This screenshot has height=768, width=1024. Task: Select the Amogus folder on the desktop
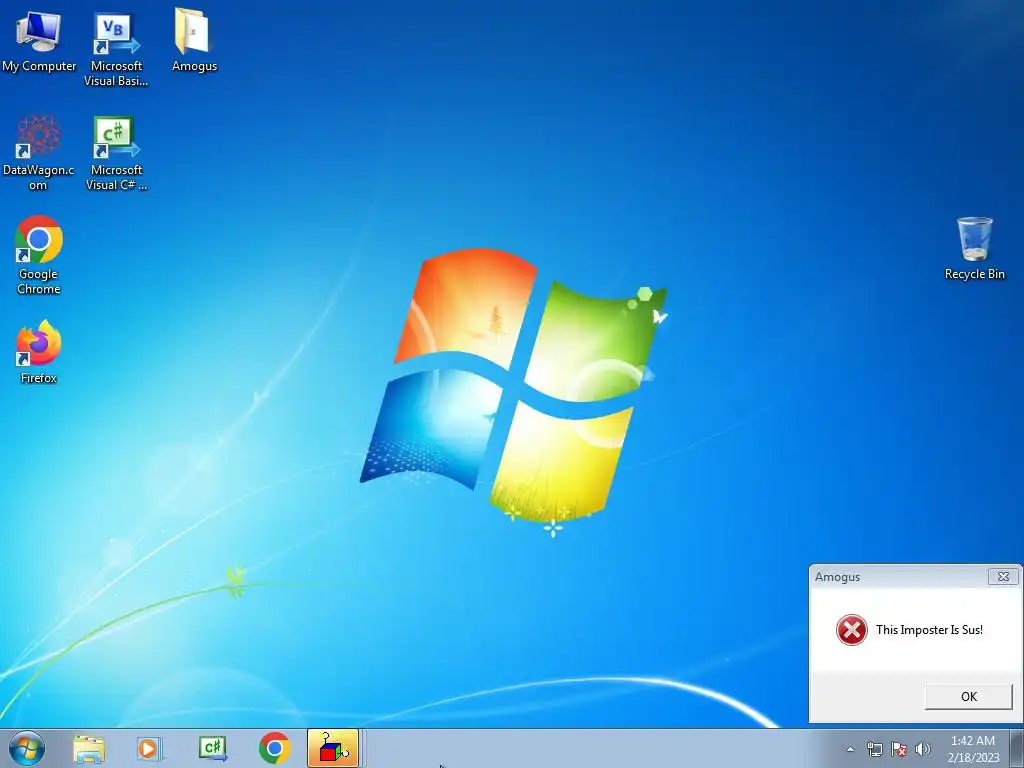tap(194, 40)
